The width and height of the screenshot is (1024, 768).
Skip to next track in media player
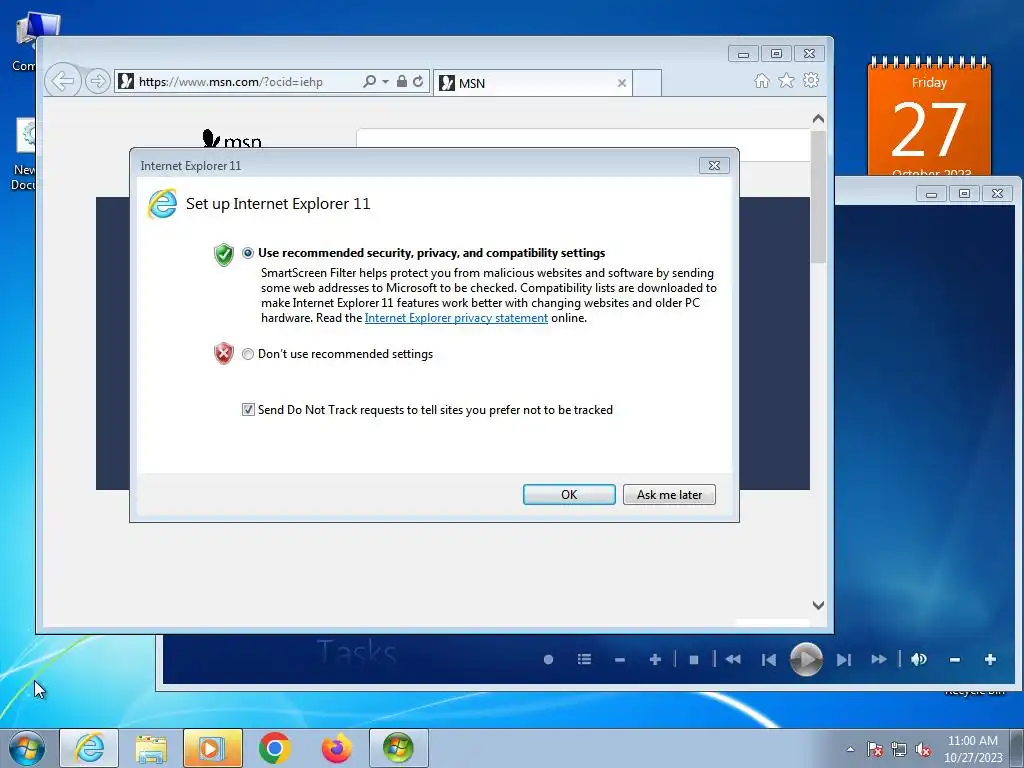pyautogui.click(x=843, y=660)
